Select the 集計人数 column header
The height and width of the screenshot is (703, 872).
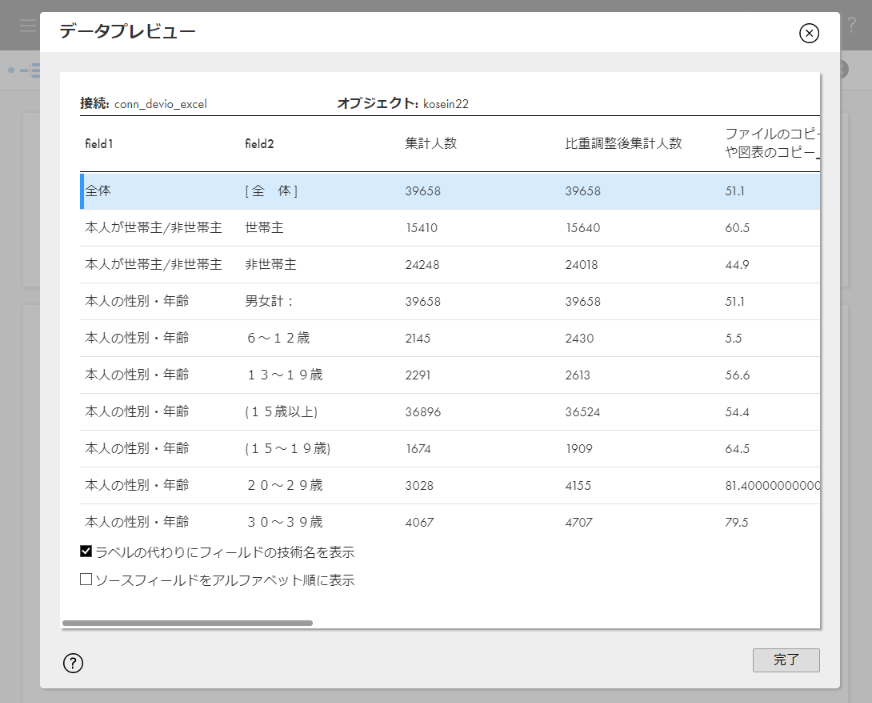[x=430, y=143]
